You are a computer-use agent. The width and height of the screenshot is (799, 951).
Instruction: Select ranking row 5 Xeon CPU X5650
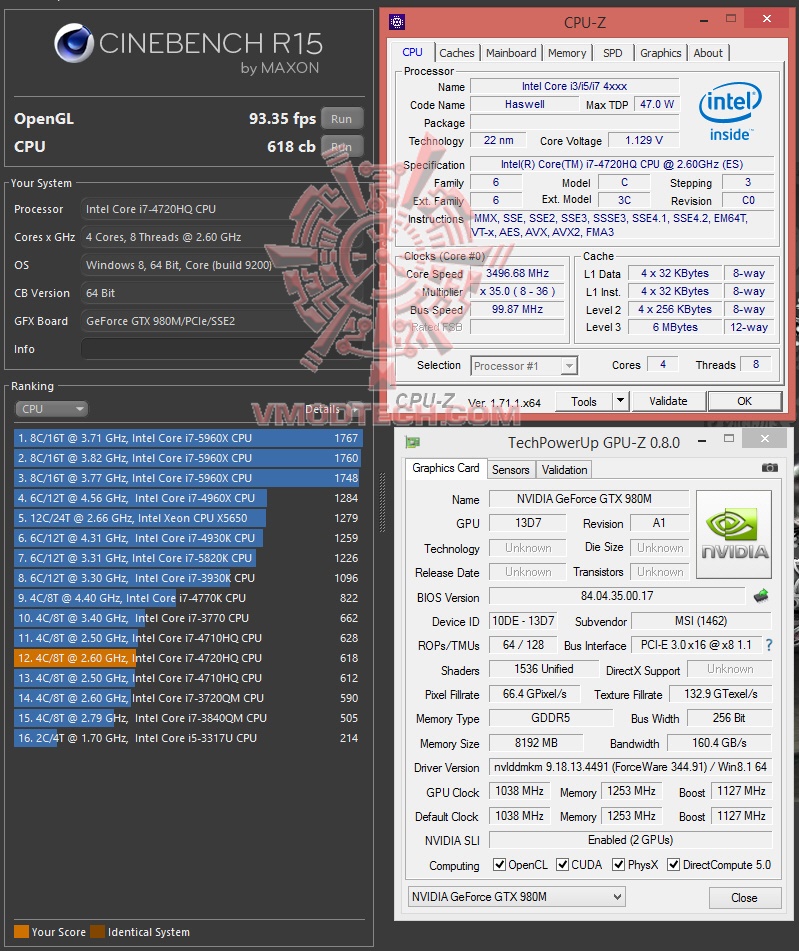187,518
